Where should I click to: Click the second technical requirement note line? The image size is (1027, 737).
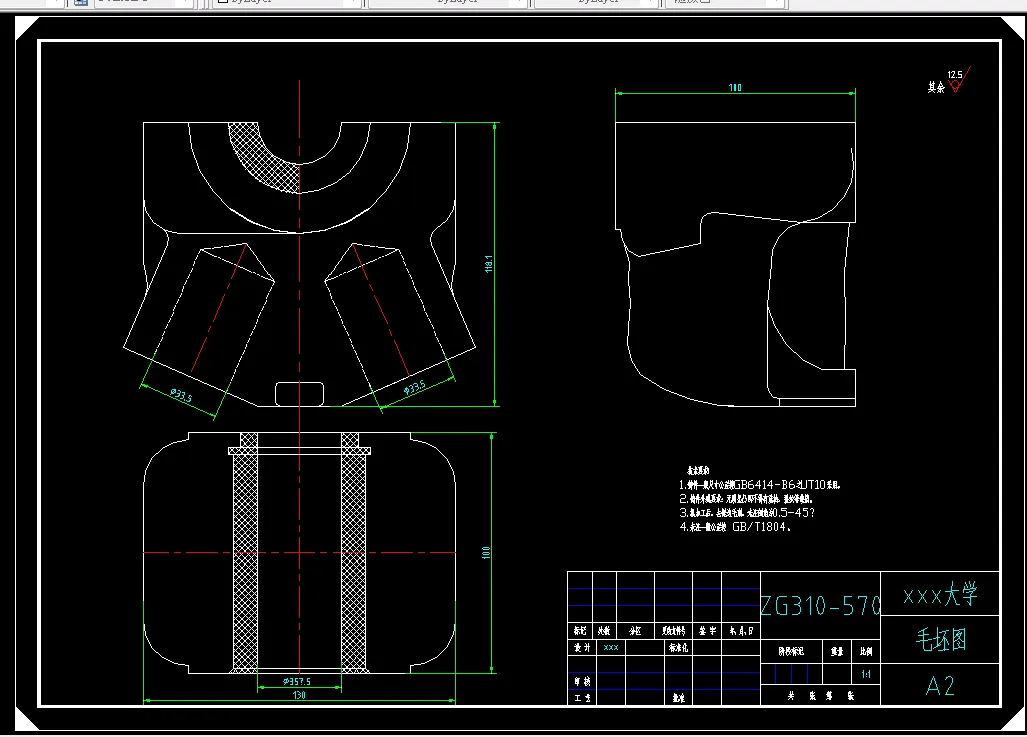(x=746, y=499)
